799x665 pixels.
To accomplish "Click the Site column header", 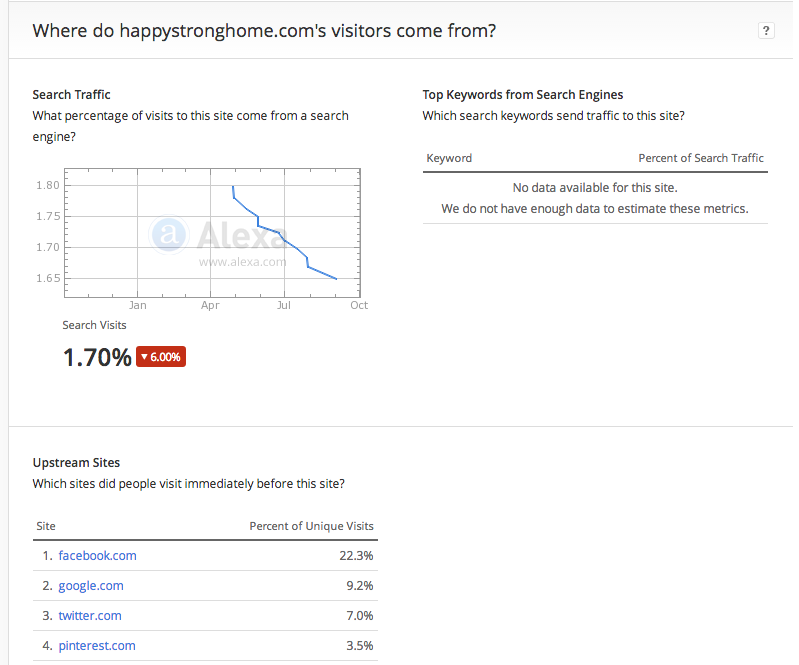I will [46, 526].
